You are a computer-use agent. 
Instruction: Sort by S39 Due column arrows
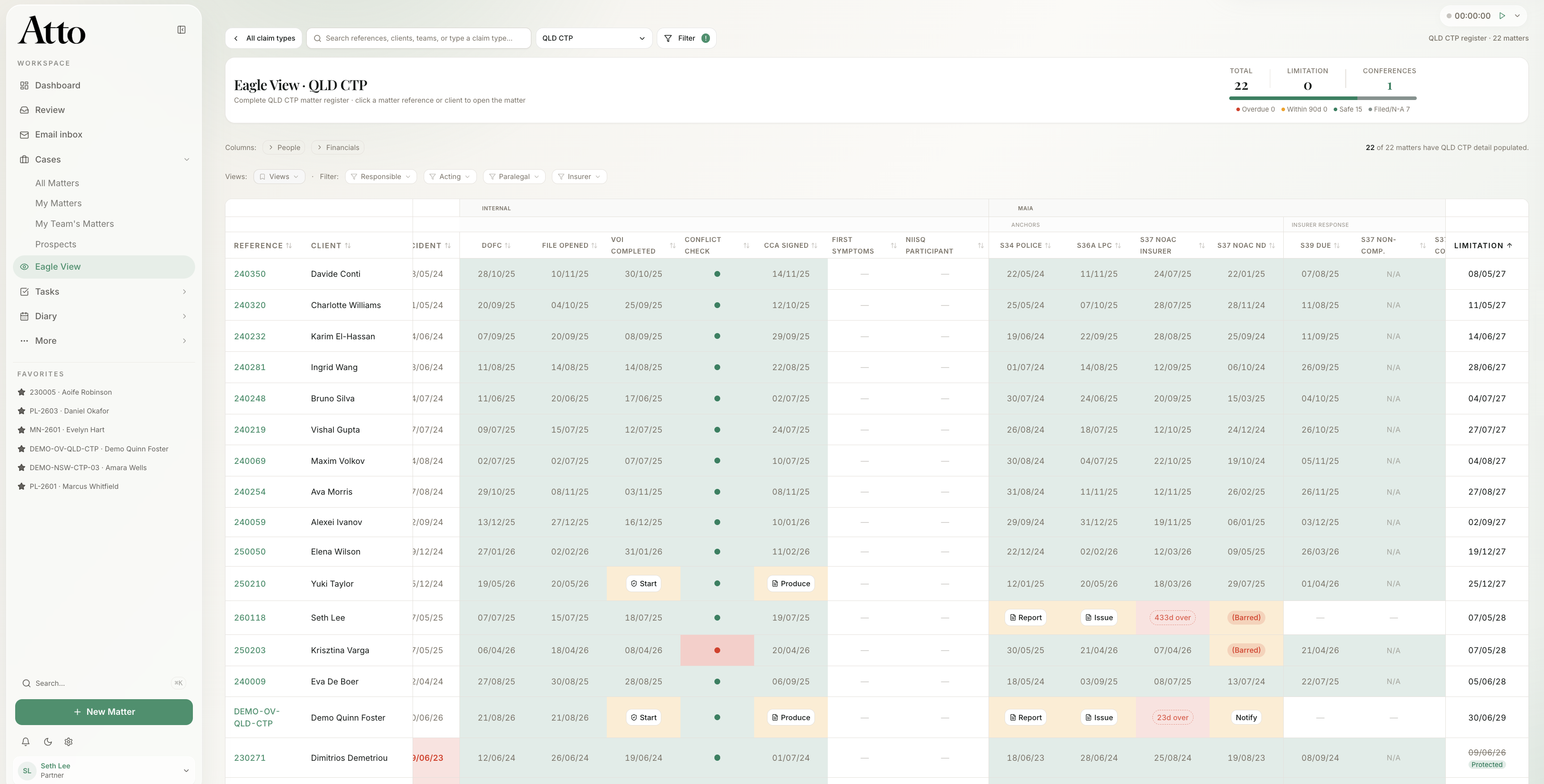(x=1337, y=246)
